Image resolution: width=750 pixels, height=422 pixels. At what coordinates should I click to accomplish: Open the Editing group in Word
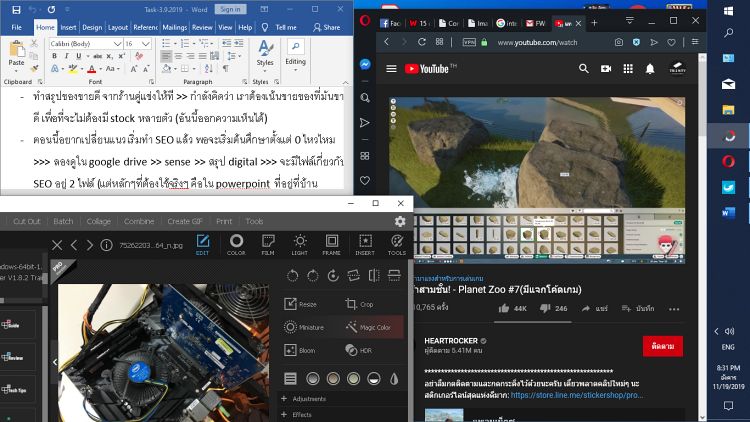point(296,54)
